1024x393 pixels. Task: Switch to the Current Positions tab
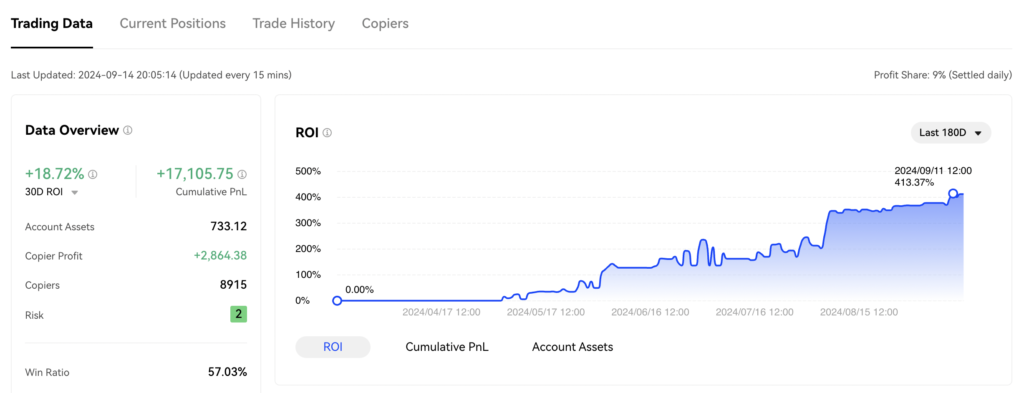(172, 24)
